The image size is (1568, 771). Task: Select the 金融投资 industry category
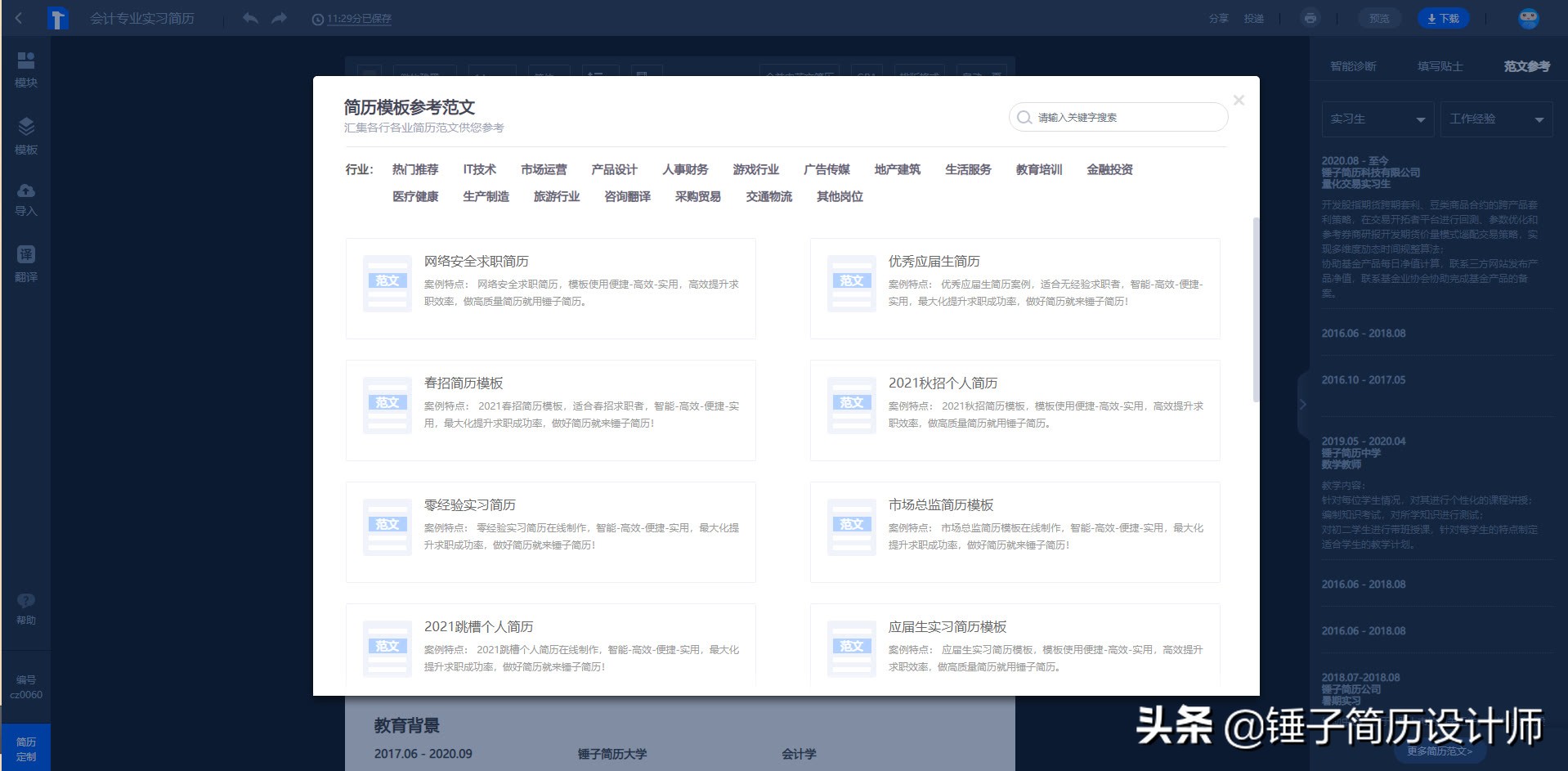click(1109, 169)
